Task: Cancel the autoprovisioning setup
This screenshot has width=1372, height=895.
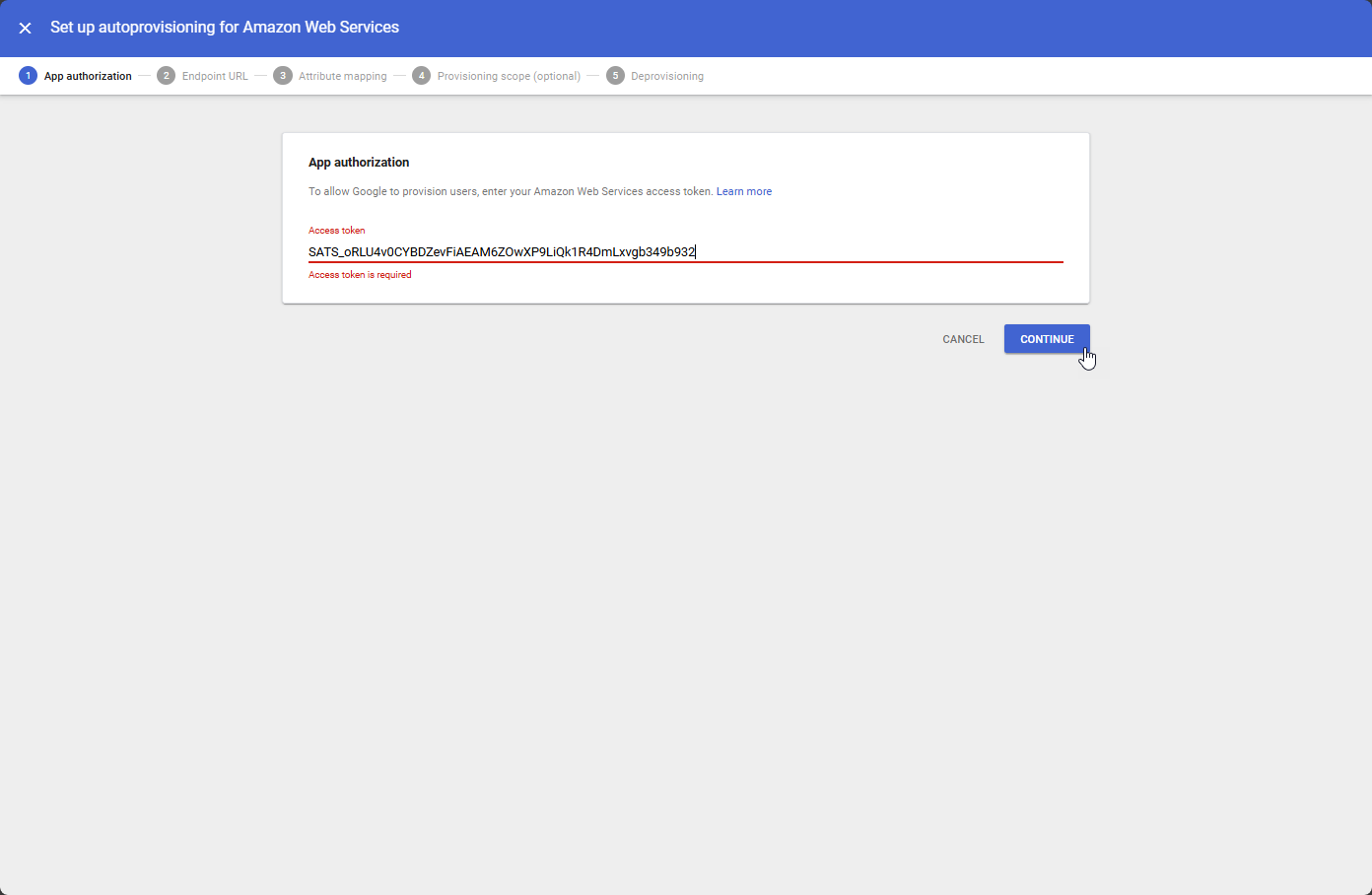Action: click(x=963, y=339)
